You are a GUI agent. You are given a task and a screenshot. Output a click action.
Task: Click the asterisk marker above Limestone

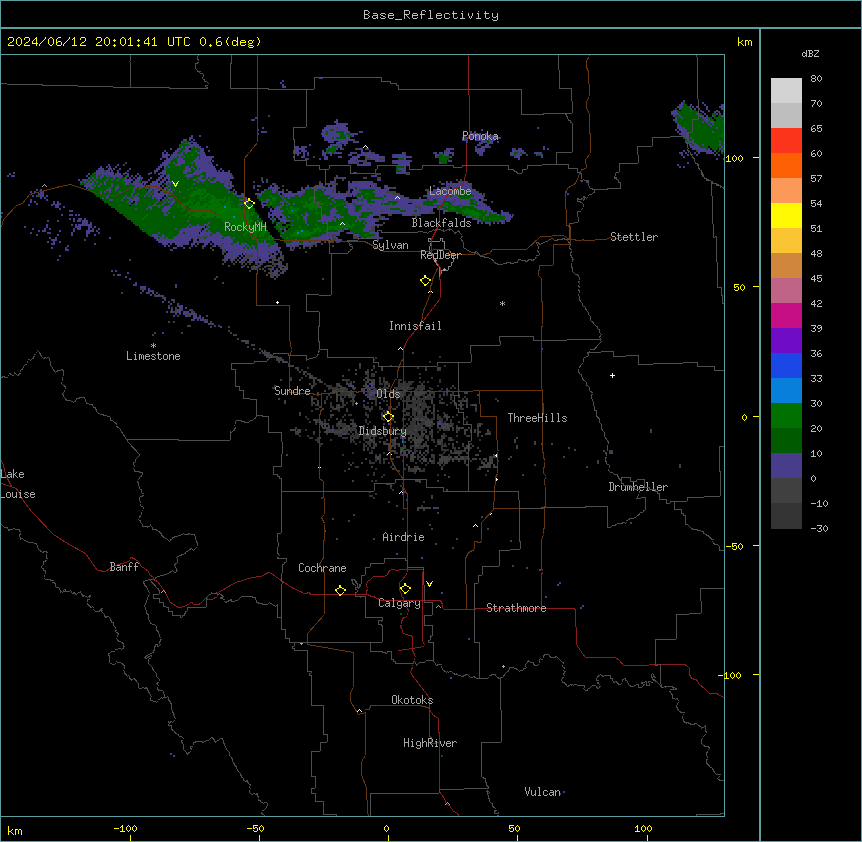click(x=153, y=346)
